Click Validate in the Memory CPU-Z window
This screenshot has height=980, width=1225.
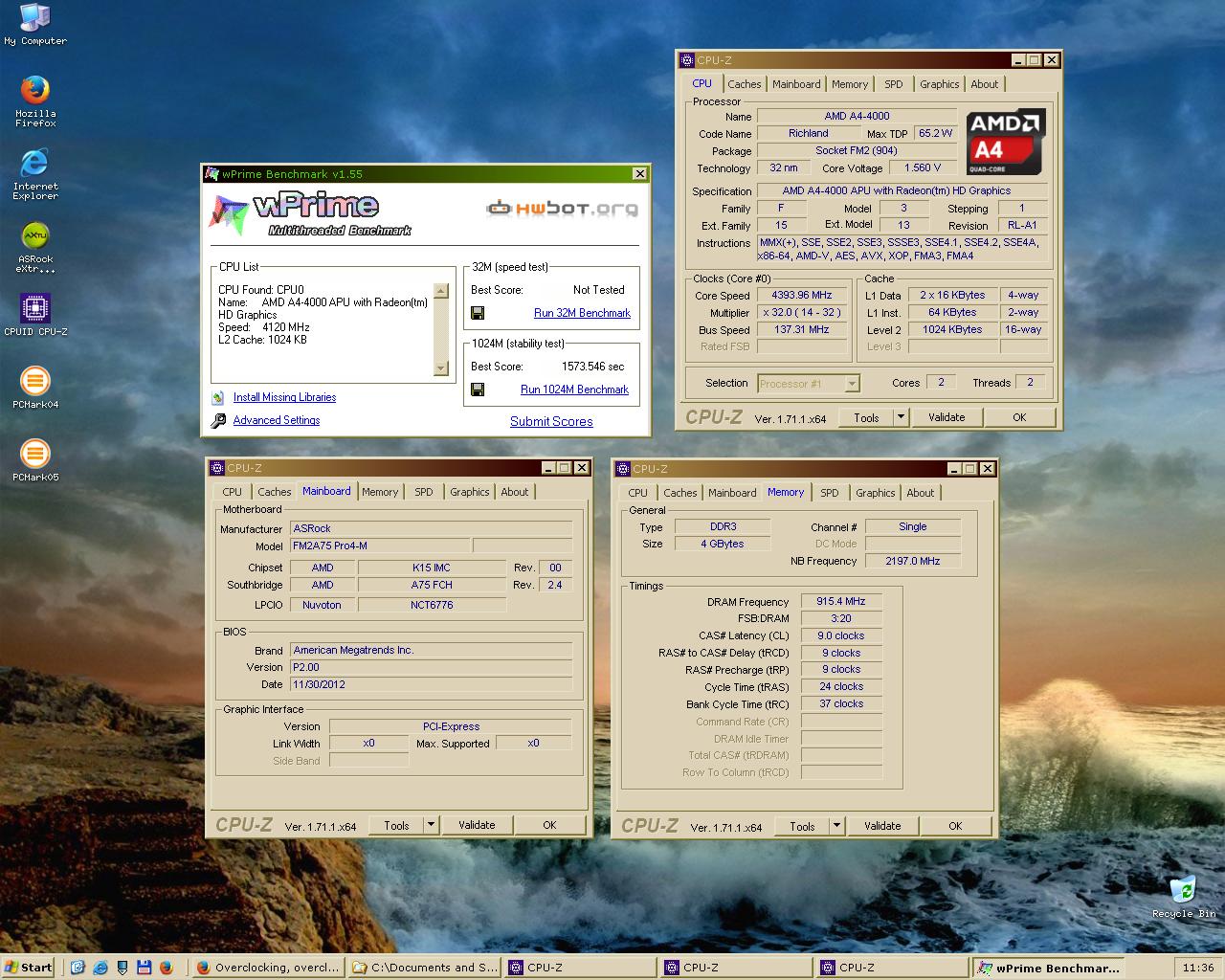tap(882, 826)
